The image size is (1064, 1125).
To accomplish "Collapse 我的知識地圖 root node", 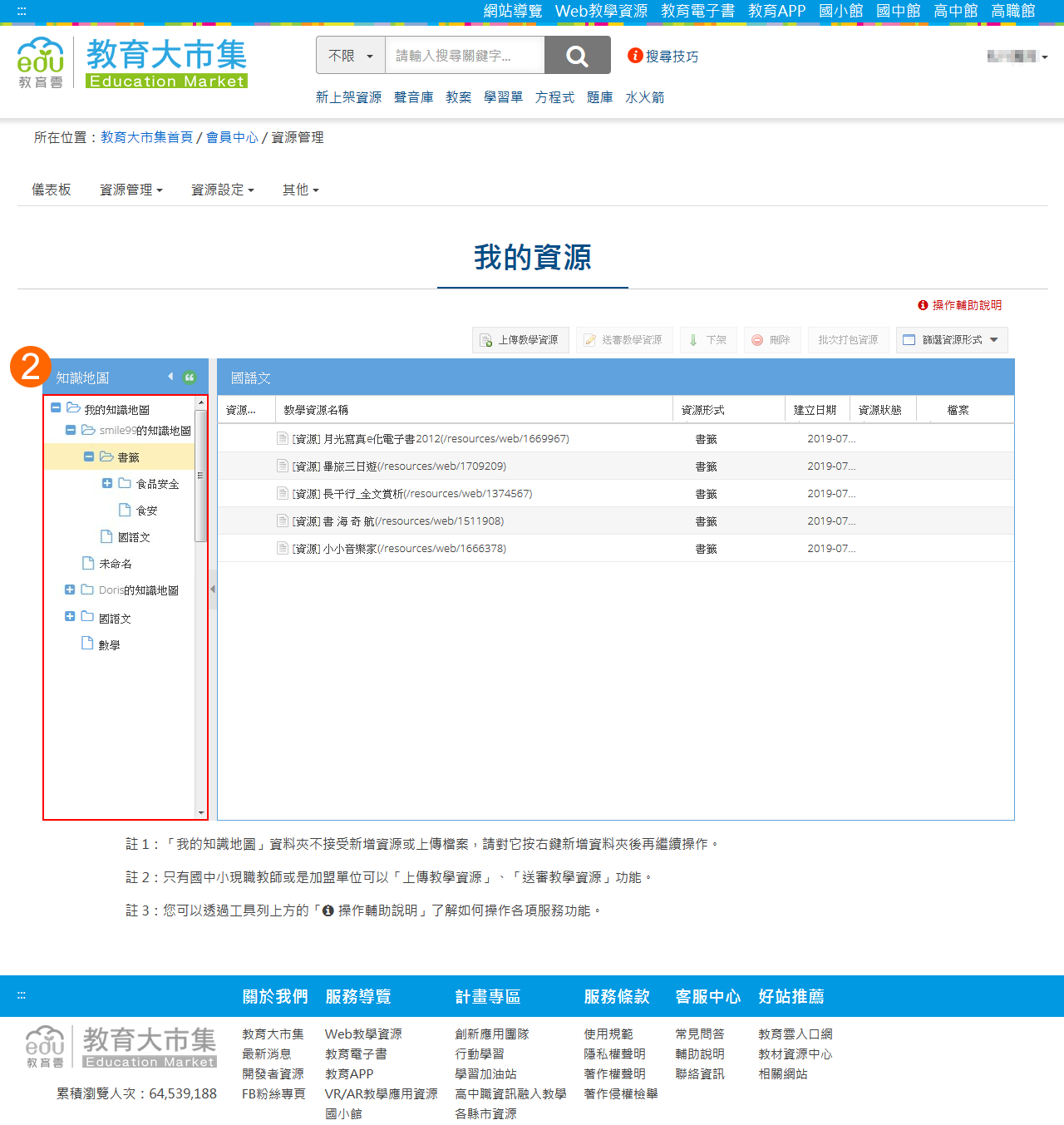I will [56, 407].
